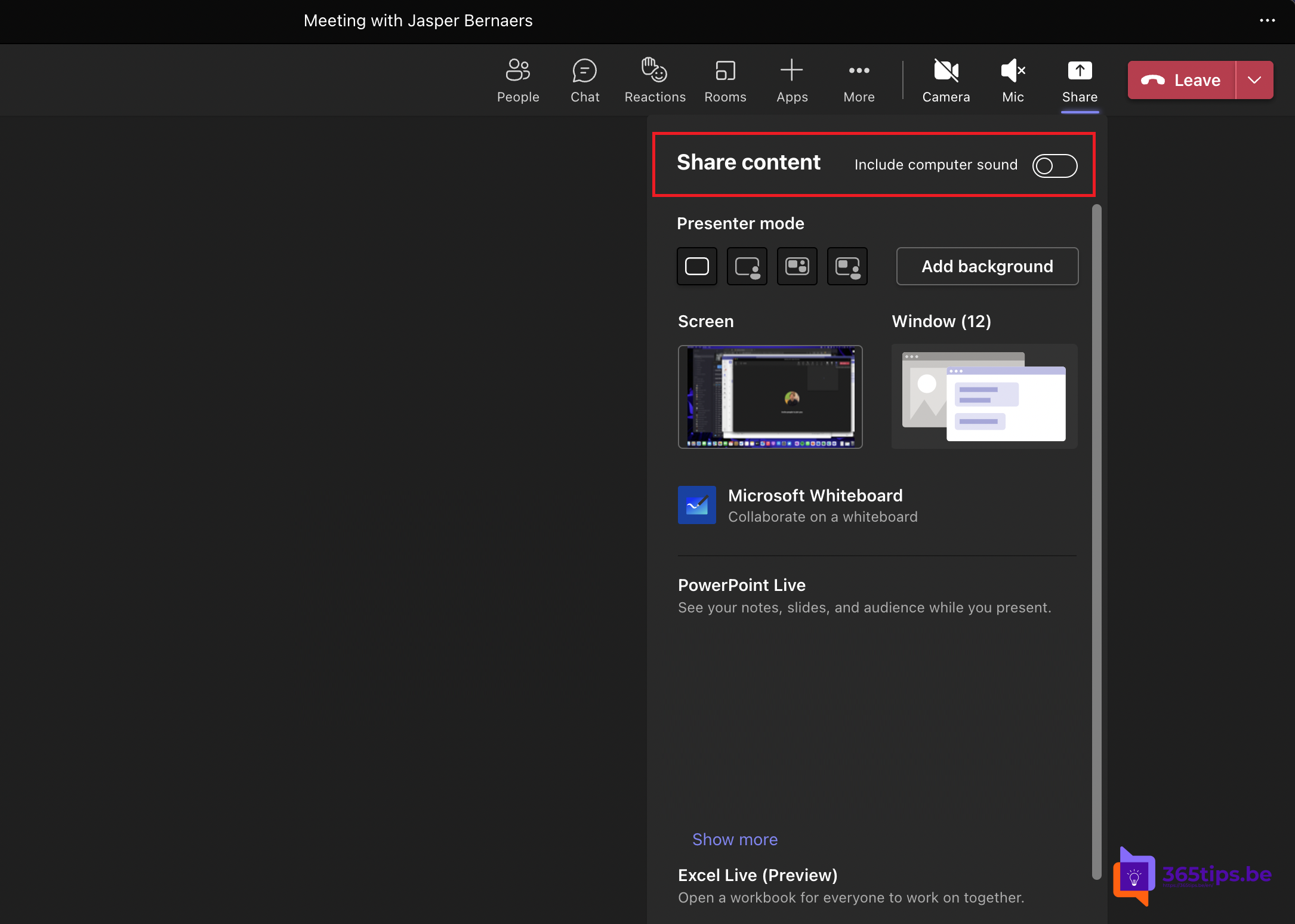
Task: Open the Chat panel
Action: point(583,79)
